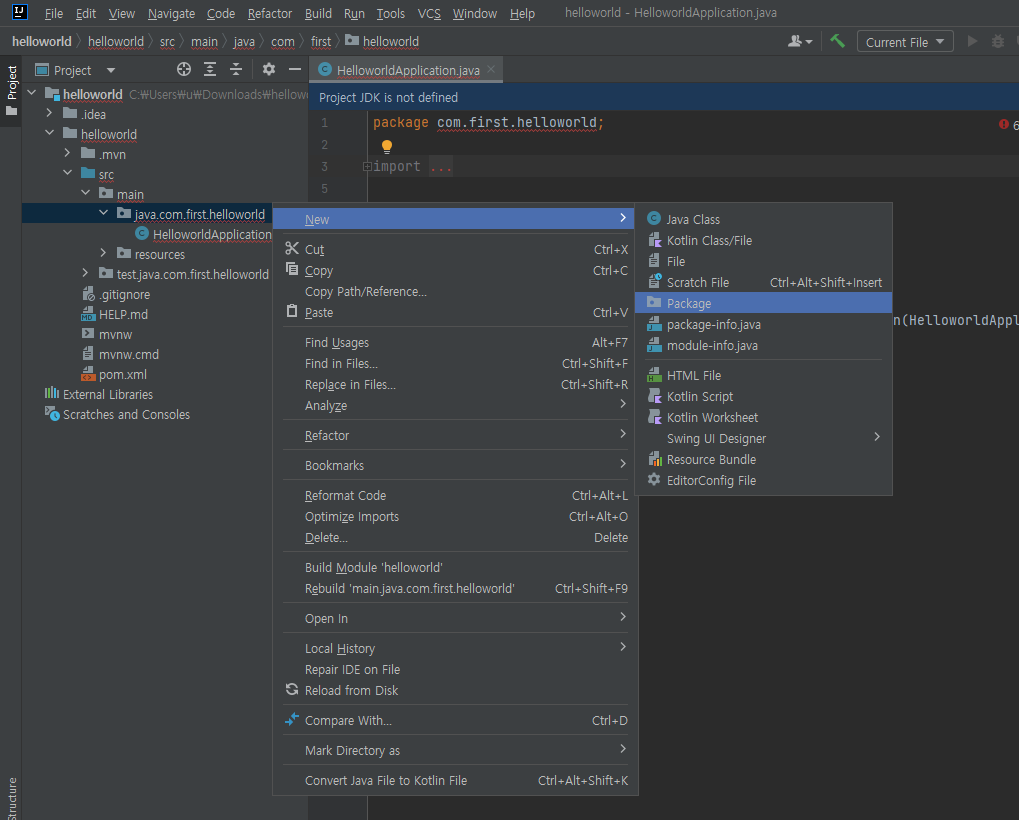This screenshot has height=820, width=1019.
Task: Click Find Usages in context menu
Action: pyautogui.click(x=456, y=342)
